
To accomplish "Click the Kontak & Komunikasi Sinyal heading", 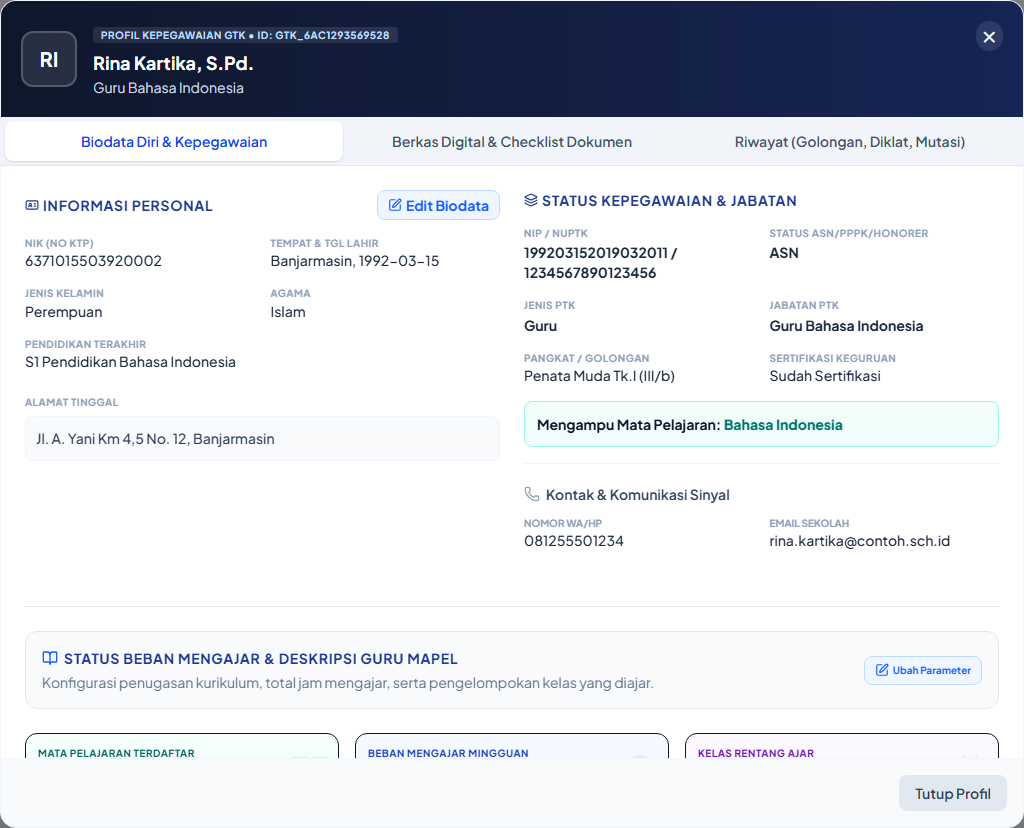I will click(x=637, y=495).
